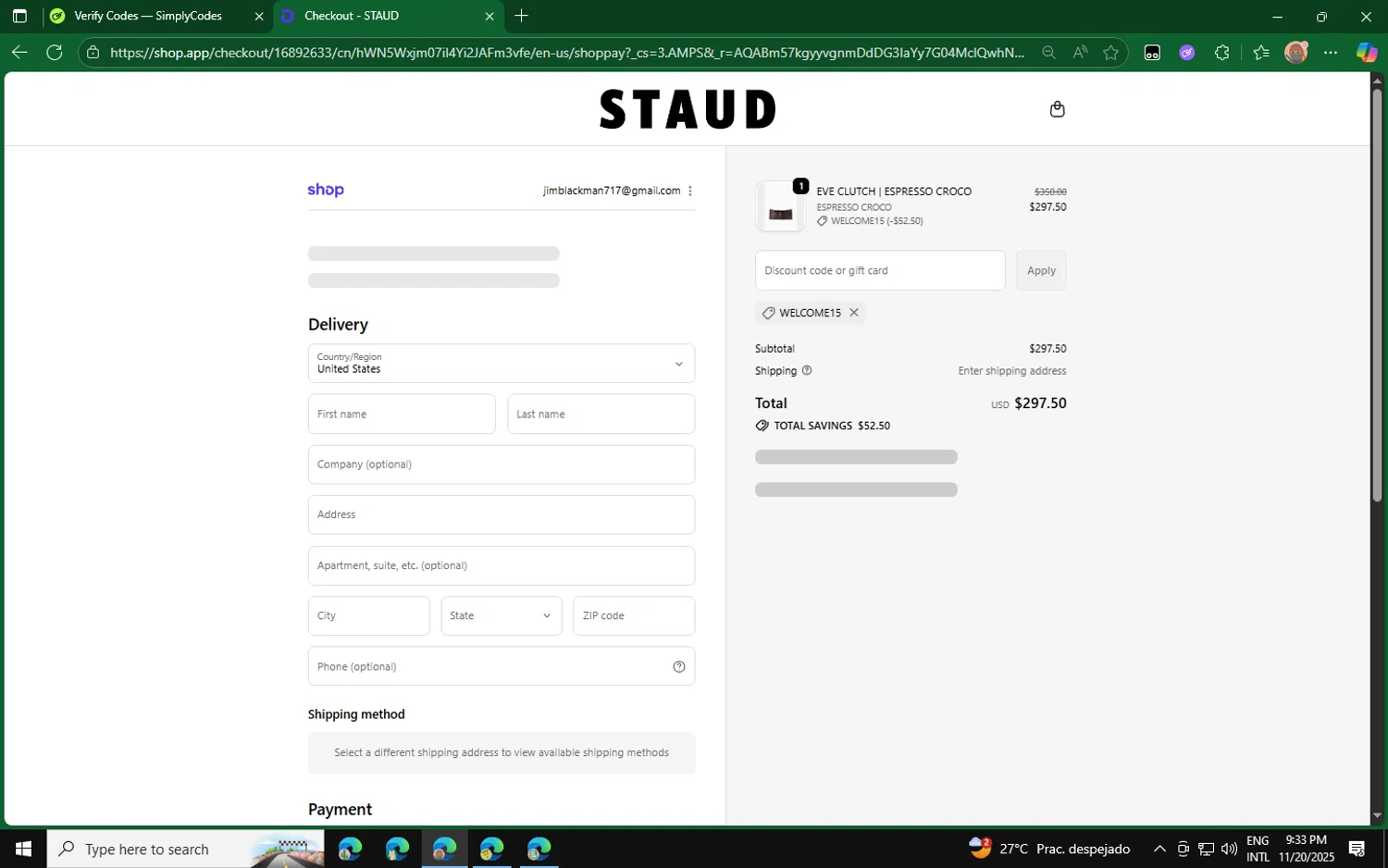Open a new browser tab
The image size is (1388, 868).
point(522,16)
